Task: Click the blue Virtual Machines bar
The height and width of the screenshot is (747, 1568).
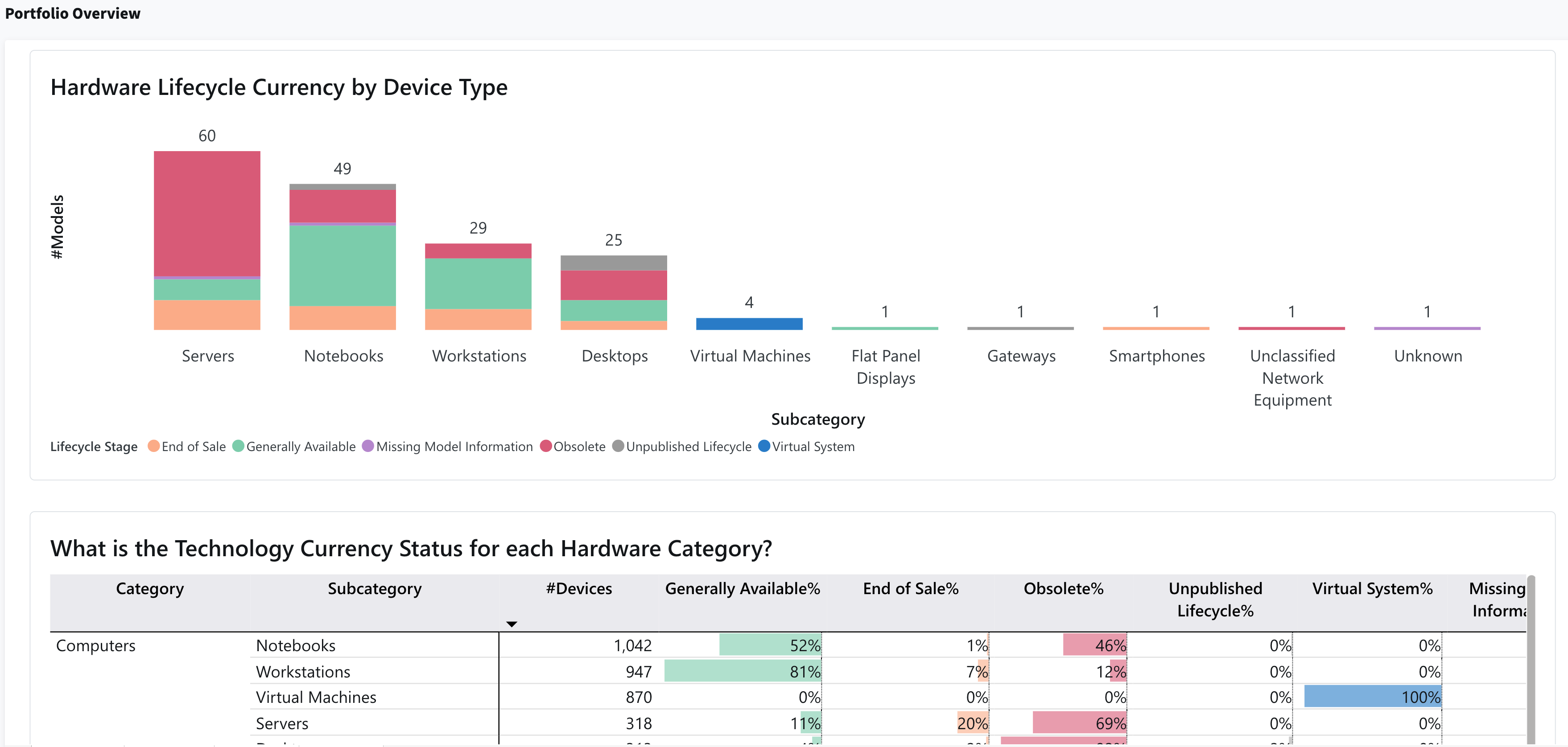Action: (x=749, y=324)
